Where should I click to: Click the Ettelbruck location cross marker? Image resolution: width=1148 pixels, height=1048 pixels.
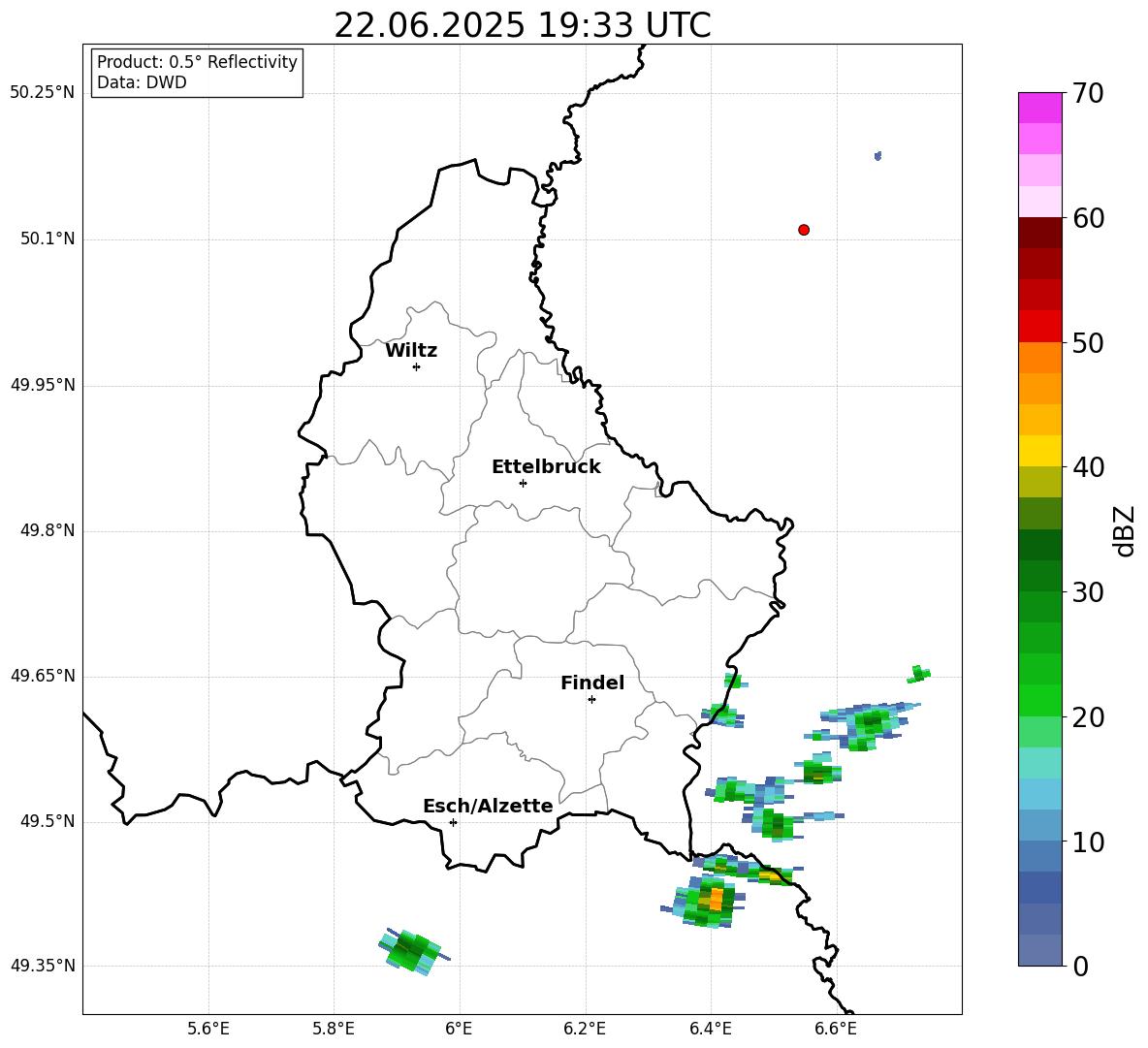[x=523, y=483]
